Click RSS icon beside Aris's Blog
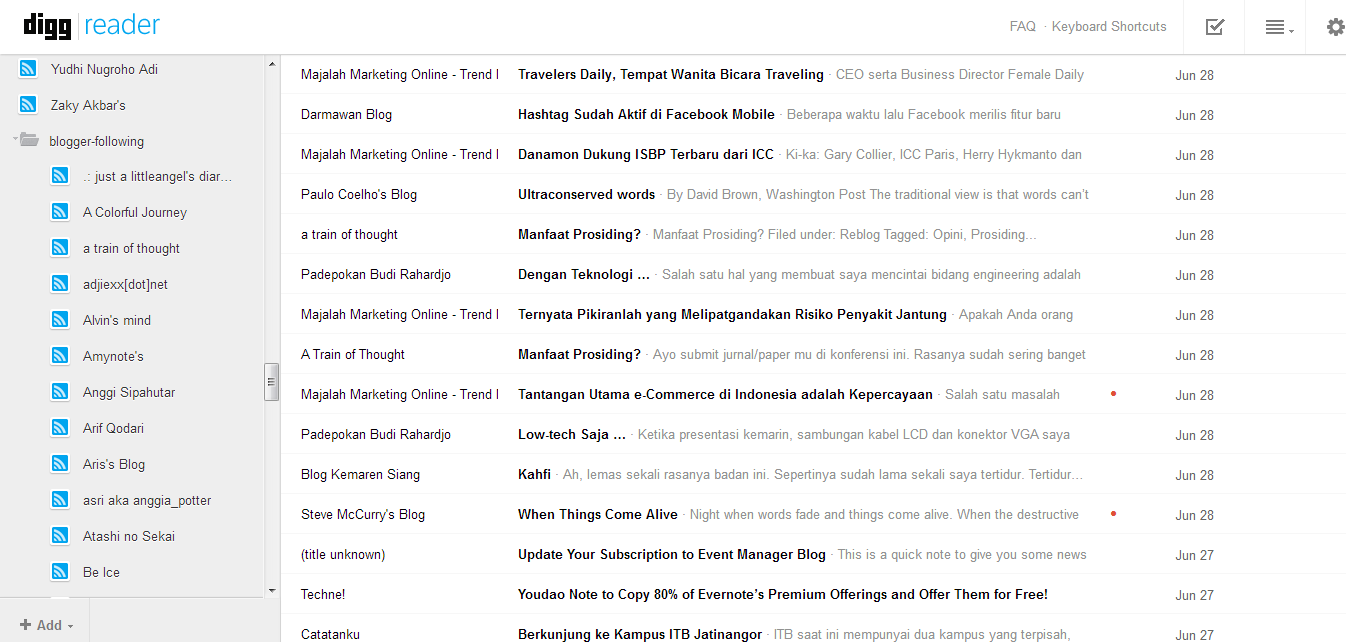This screenshot has width=1346, height=642. pos(60,464)
